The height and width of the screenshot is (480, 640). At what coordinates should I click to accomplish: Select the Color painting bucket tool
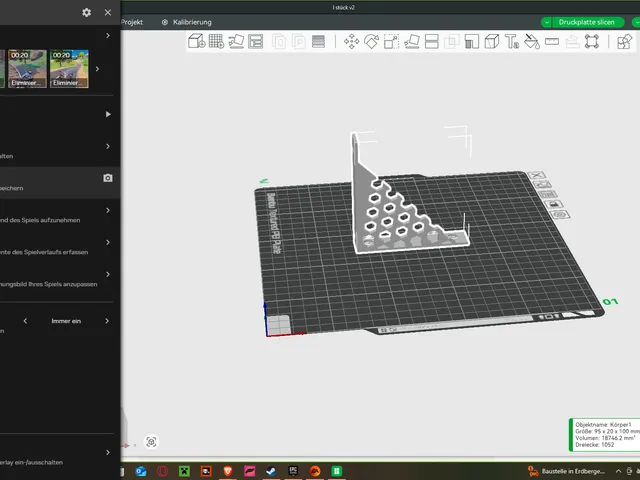tap(532, 42)
